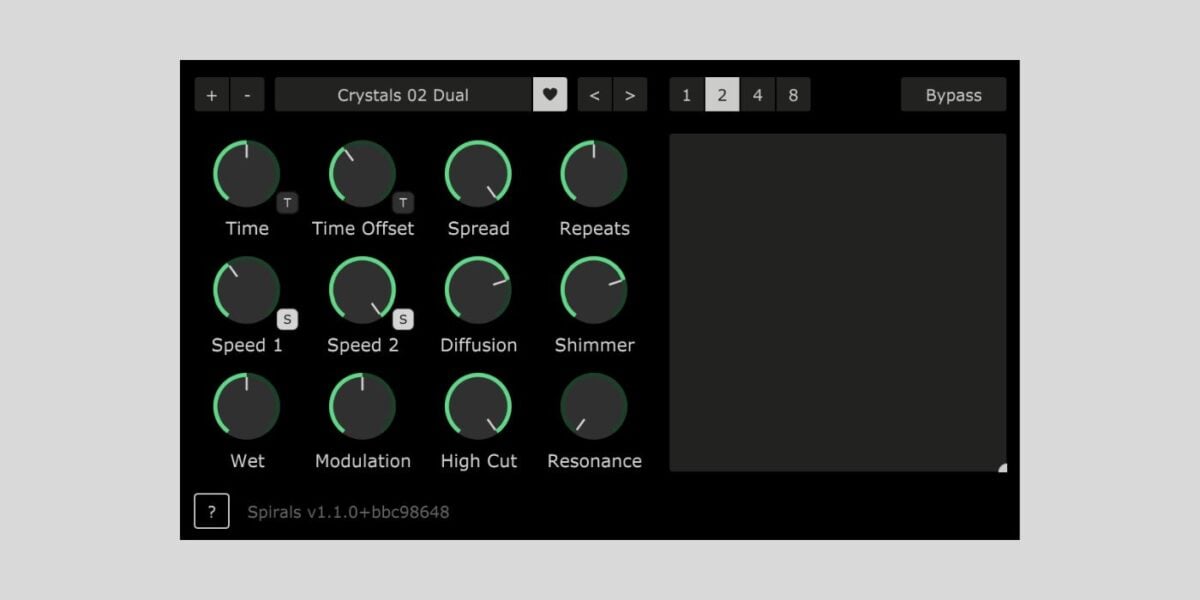Toggle the S button next to Speed 2
This screenshot has height=600, width=1200.
tap(403, 319)
